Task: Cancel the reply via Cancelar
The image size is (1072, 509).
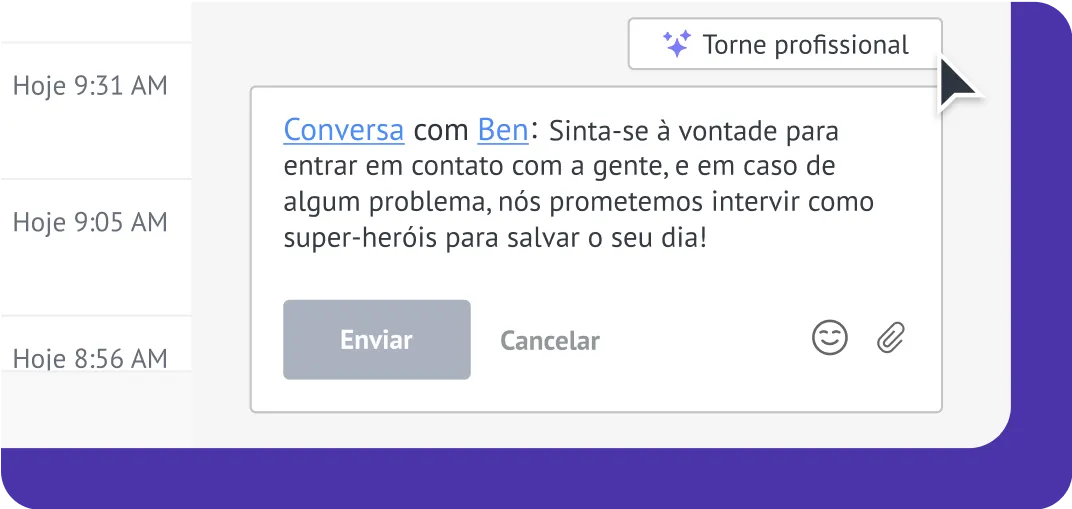Action: point(550,341)
